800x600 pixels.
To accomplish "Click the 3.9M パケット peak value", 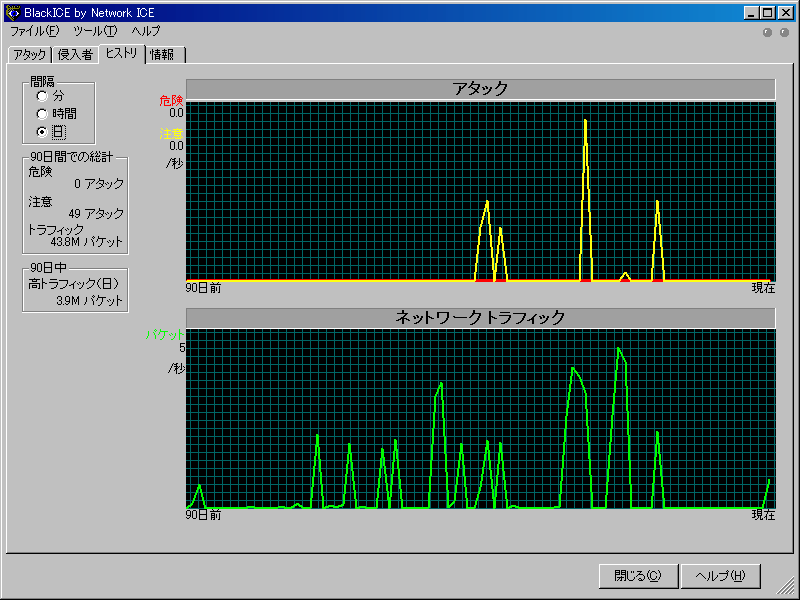I will click(x=90, y=301).
